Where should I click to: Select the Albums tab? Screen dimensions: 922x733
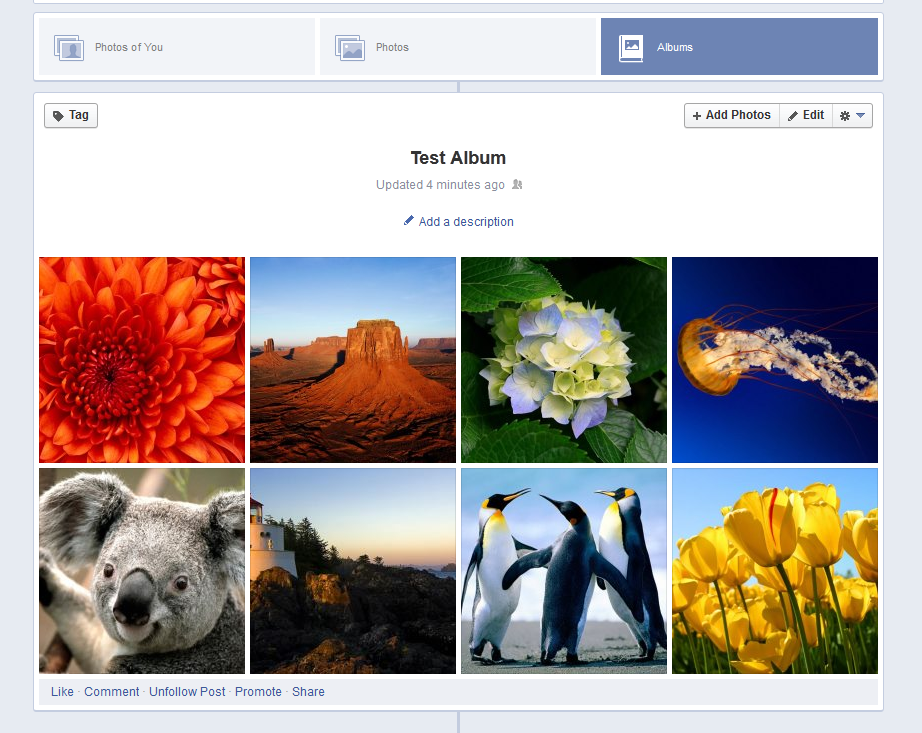(739, 46)
